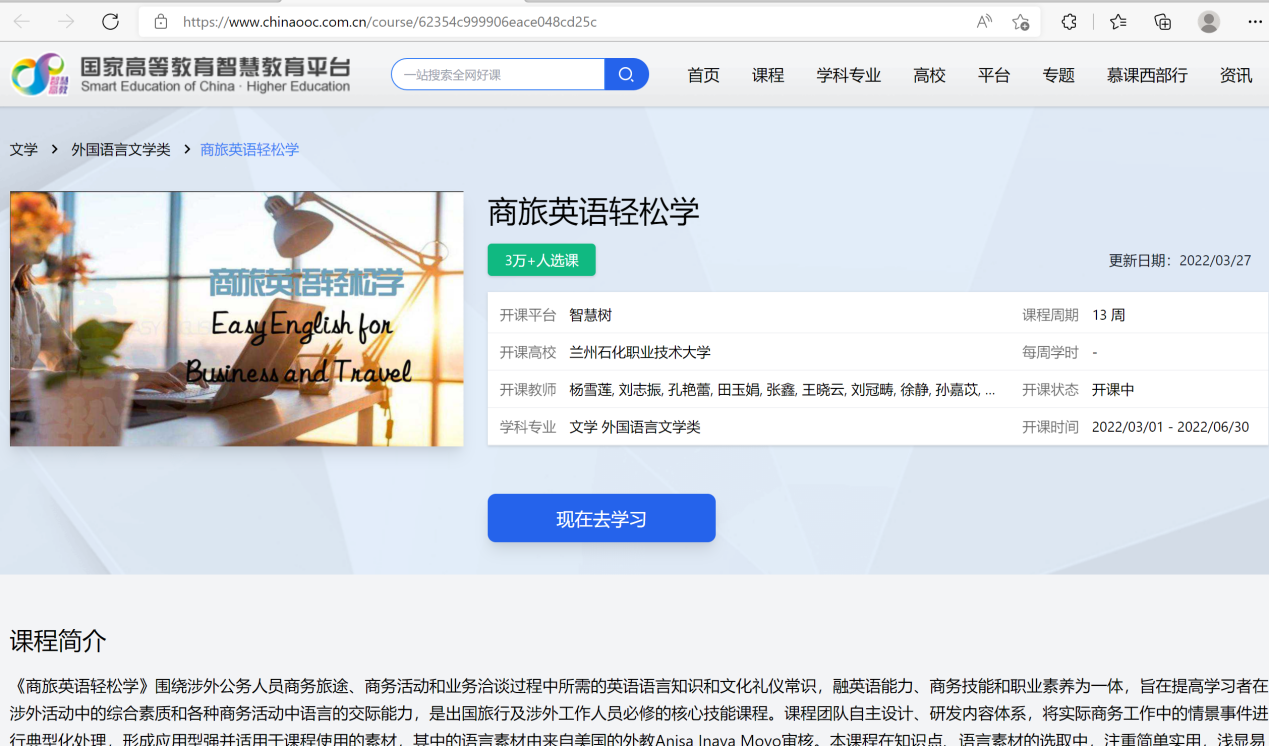Open browser settings three-dot menu
Viewport: 1269px width, 746px height.
coord(1255,22)
